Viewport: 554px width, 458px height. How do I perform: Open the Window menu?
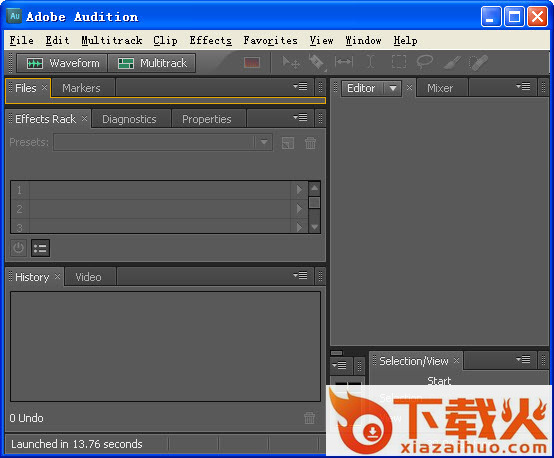click(363, 41)
